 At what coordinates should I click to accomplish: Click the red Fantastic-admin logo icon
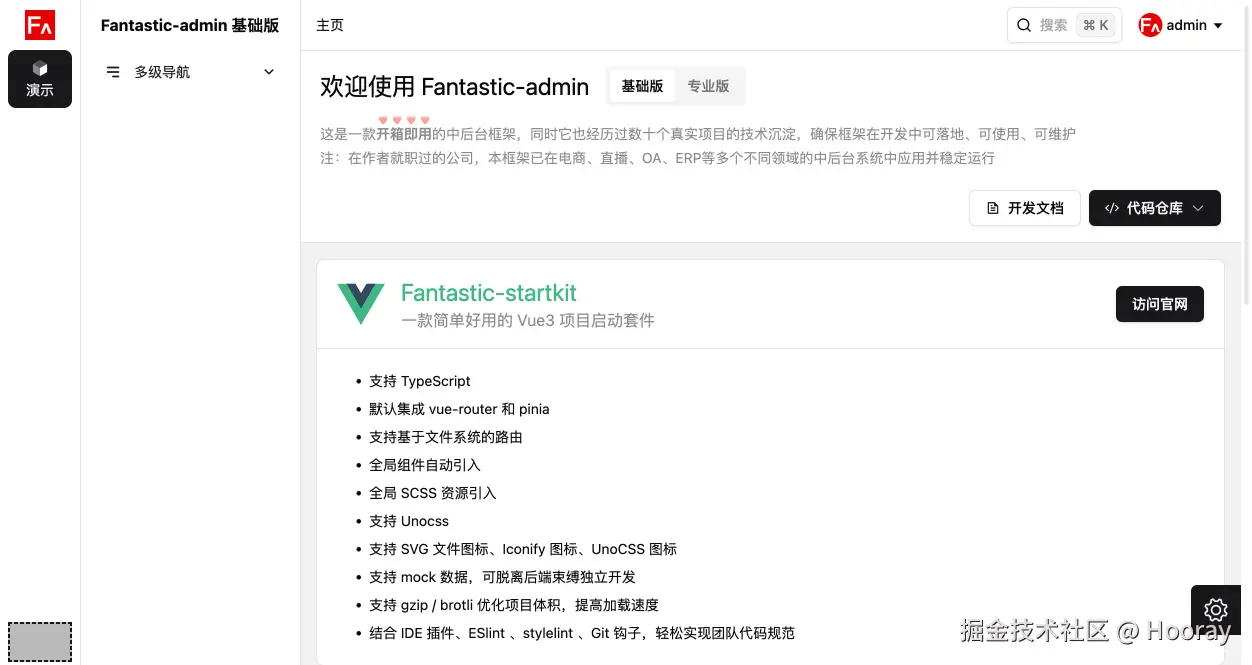[x=40, y=25]
